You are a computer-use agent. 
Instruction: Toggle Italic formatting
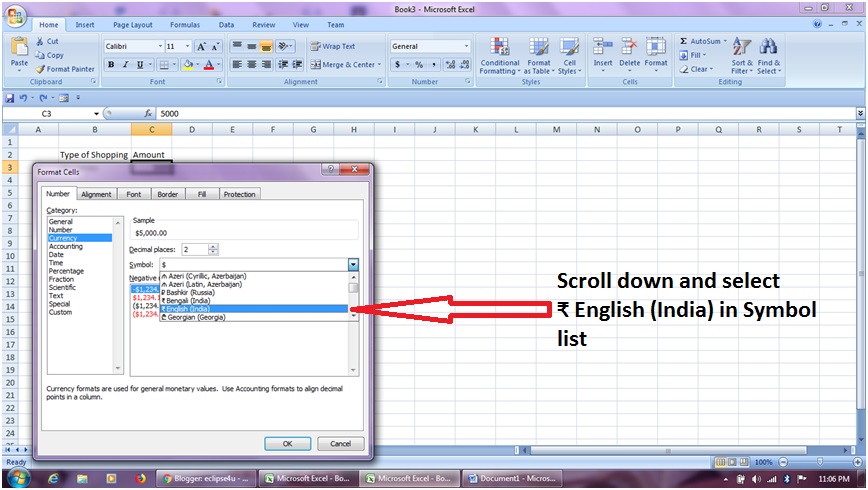pos(126,65)
